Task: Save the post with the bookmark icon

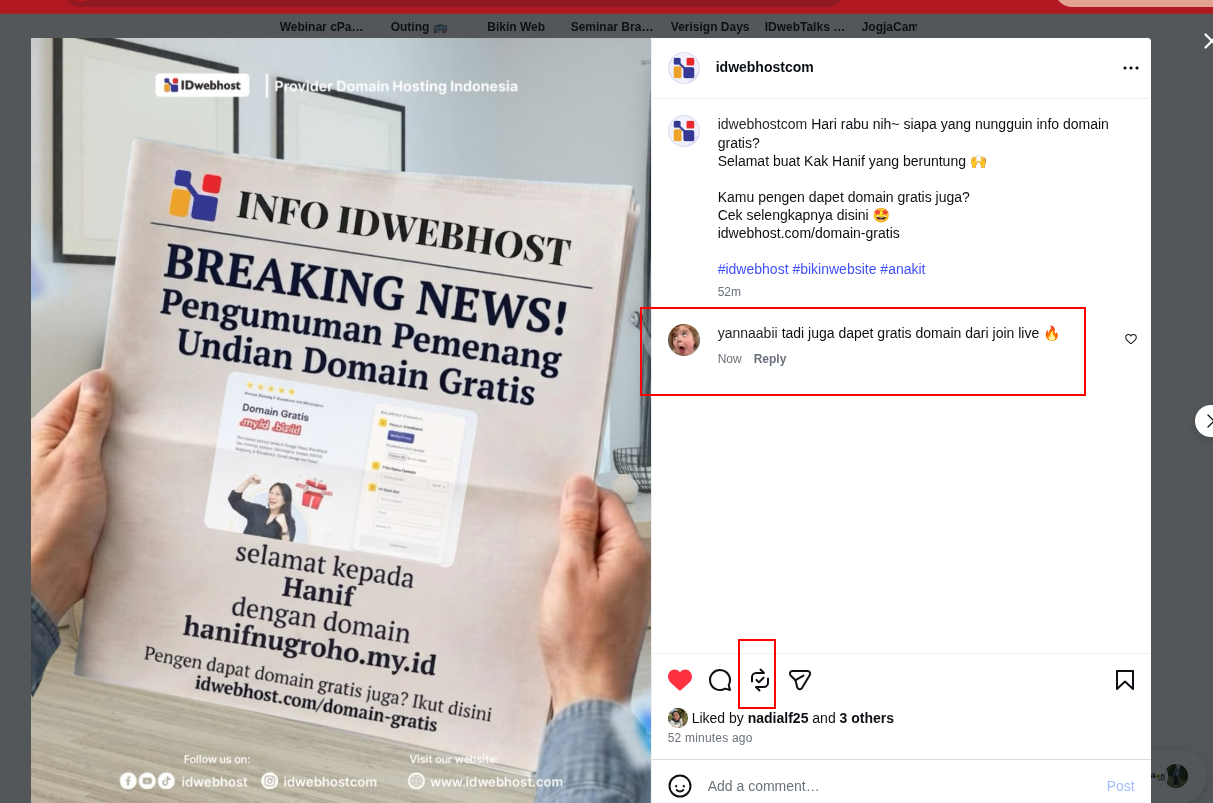Action: [x=1125, y=680]
